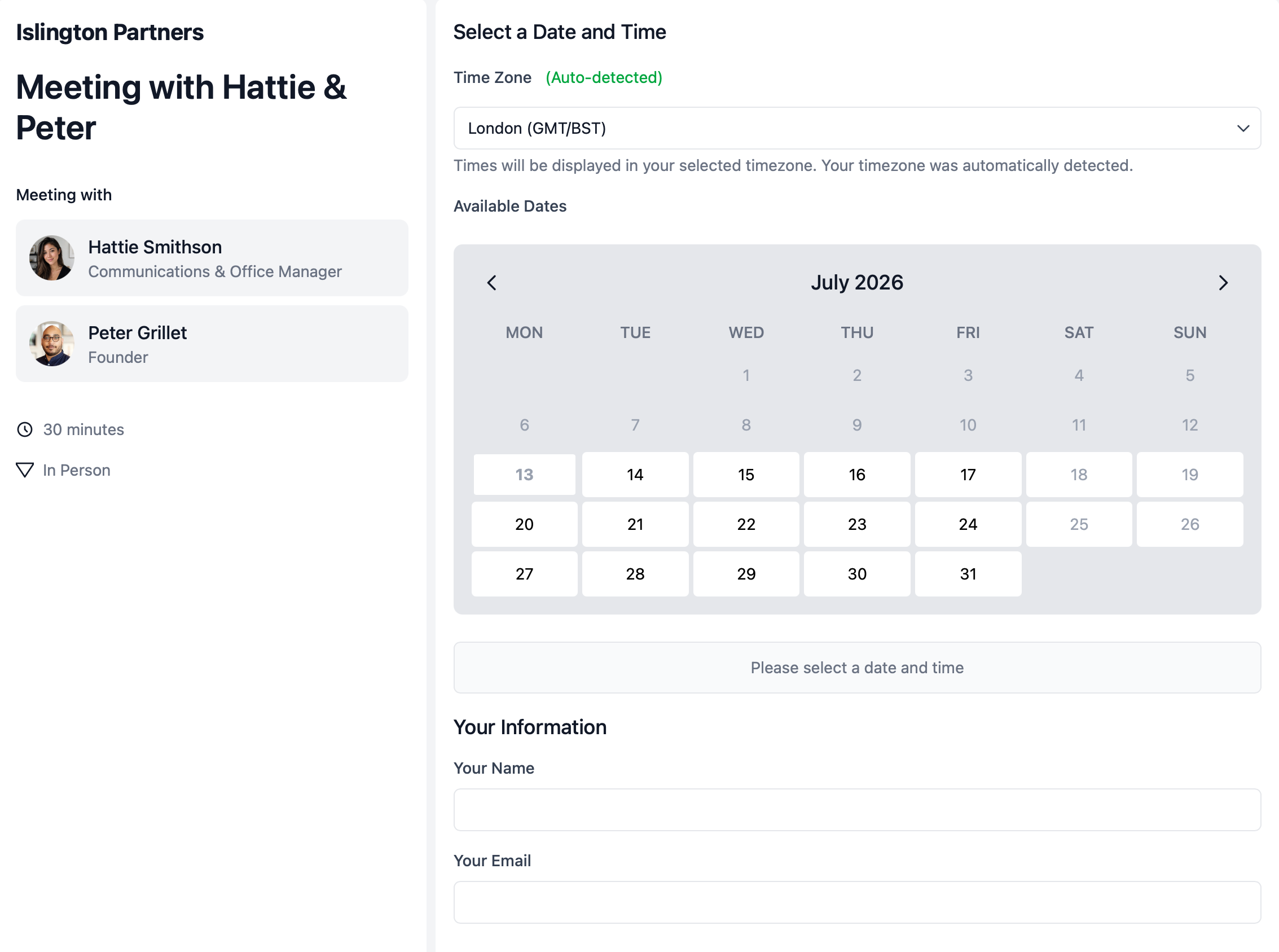Viewport: 1279px width, 952px height.
Task: Click the Your Email input field
Action: (x=856, y=902)
